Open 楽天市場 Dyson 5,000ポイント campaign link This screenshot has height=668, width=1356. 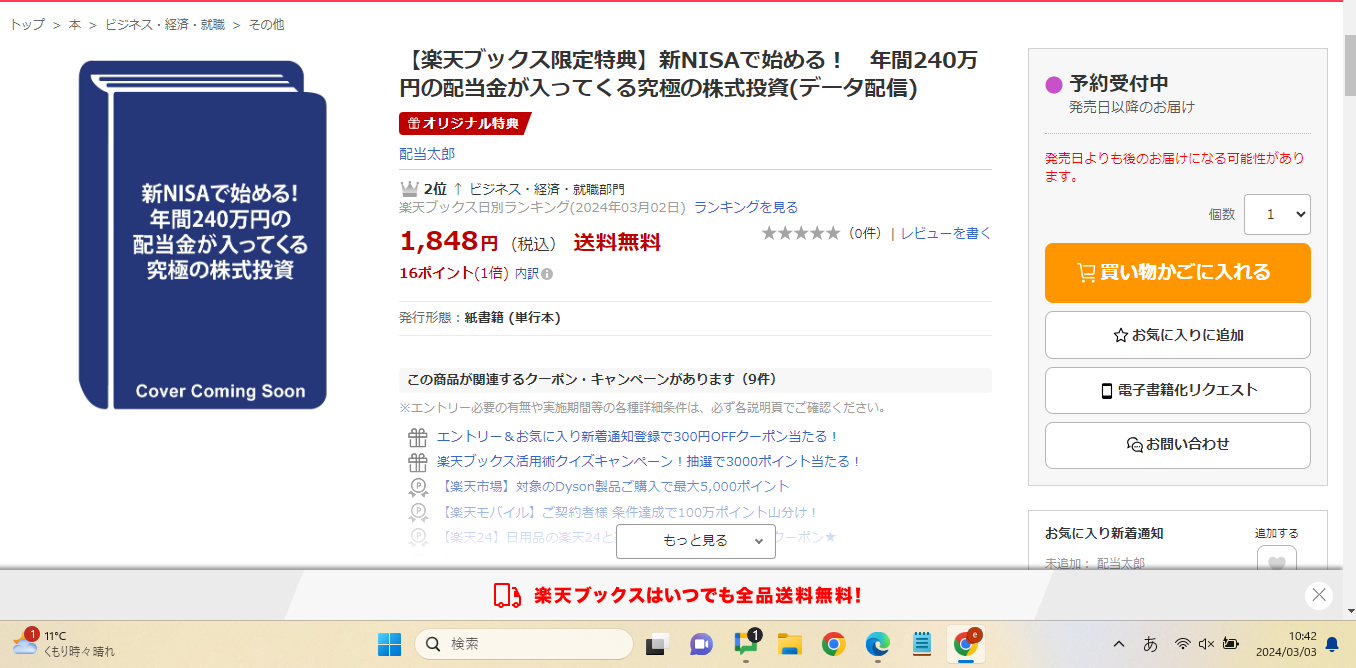613,486
